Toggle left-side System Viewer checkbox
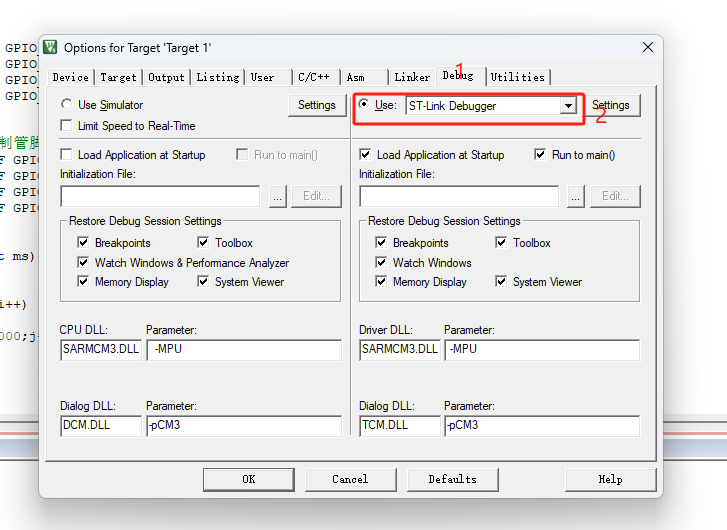The height and width of the screenshot is (530, 727). point(204,282)
